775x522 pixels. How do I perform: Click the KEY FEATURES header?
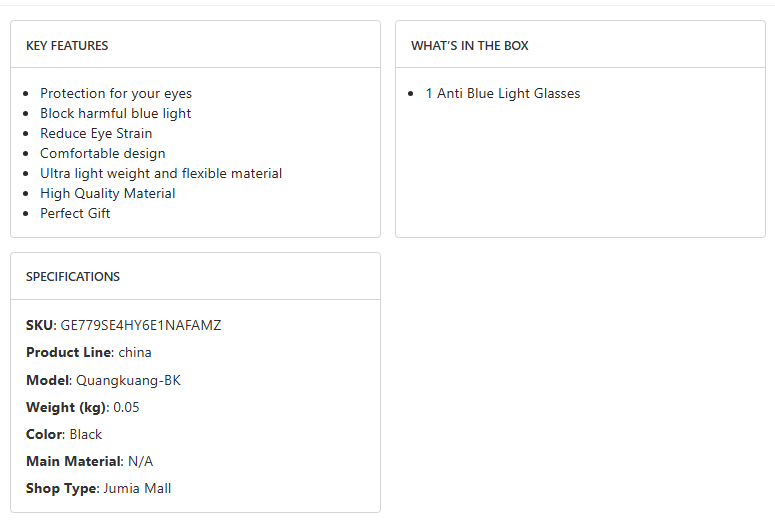point(67,46)
